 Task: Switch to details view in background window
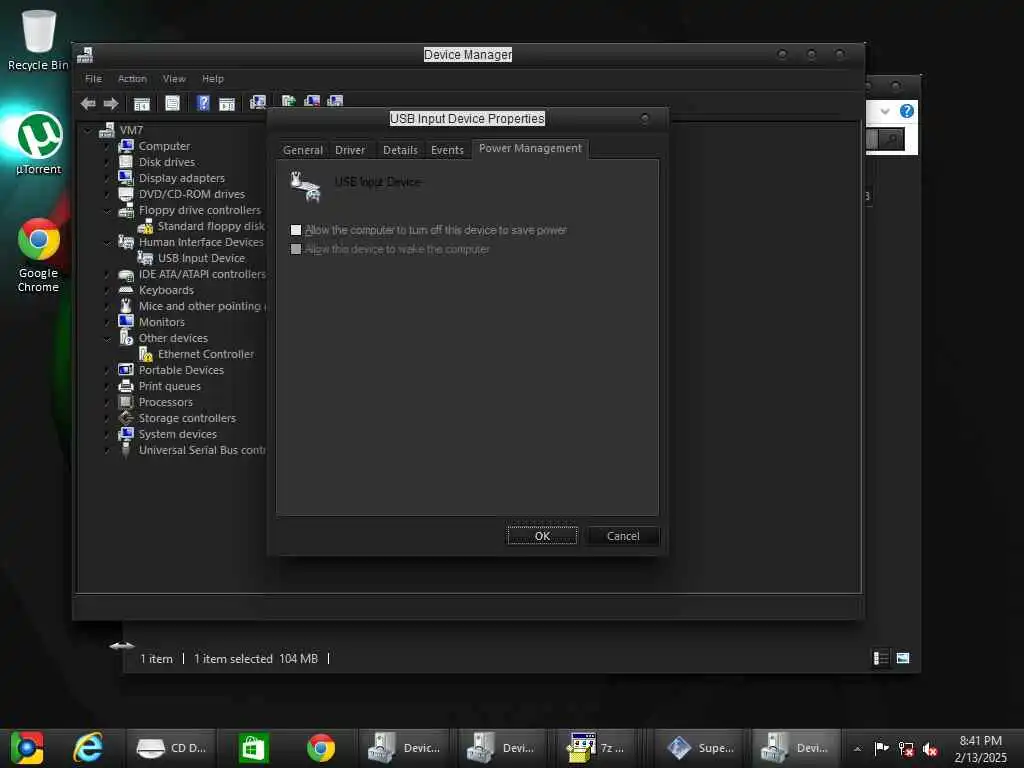click(x=881, y=658)
